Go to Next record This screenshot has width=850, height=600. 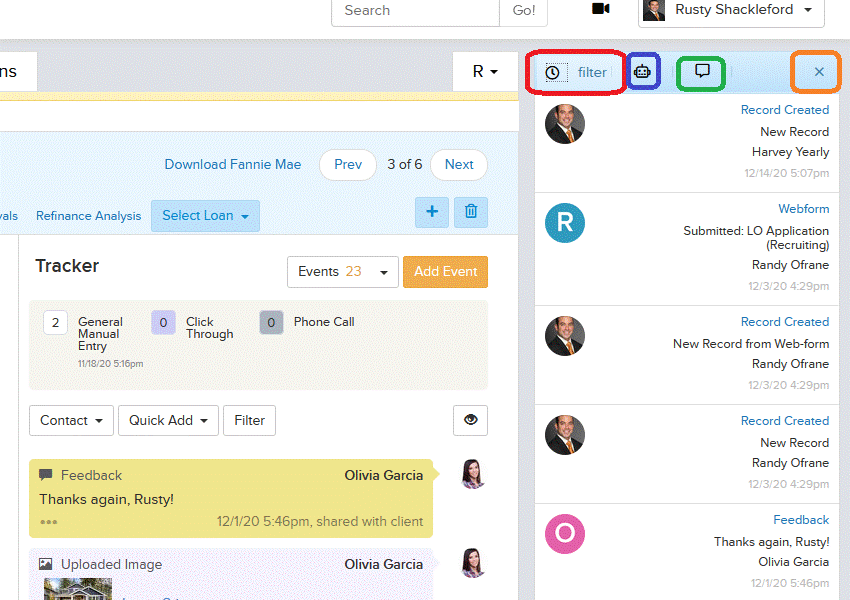[459, 165]
